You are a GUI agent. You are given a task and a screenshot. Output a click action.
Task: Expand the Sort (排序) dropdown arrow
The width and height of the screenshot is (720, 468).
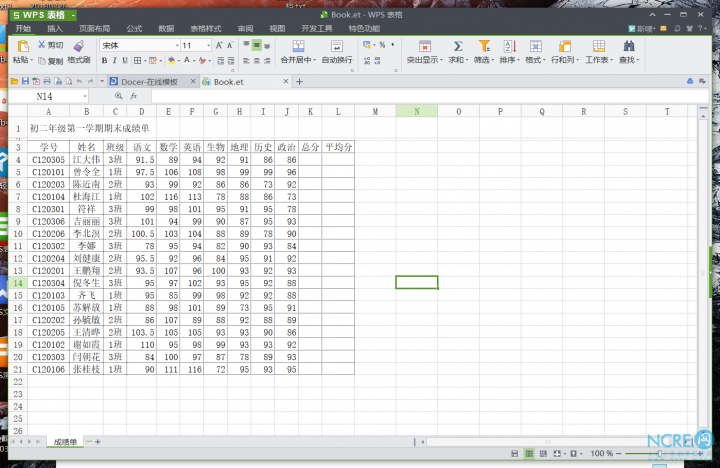[x=518, y=60]
